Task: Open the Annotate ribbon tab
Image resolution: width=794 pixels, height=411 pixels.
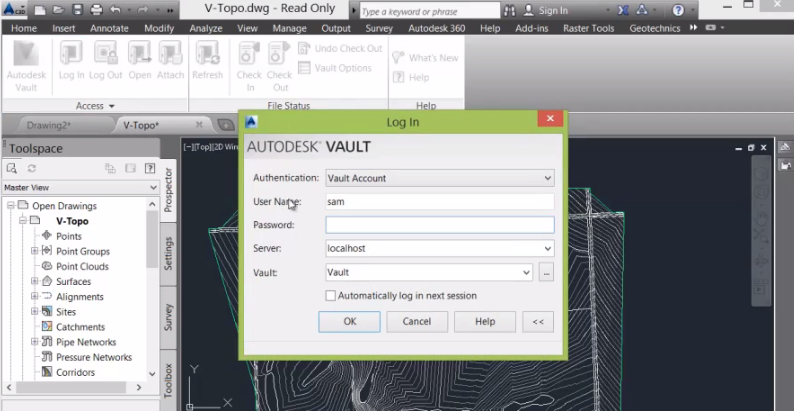Action: coord(109,28)
